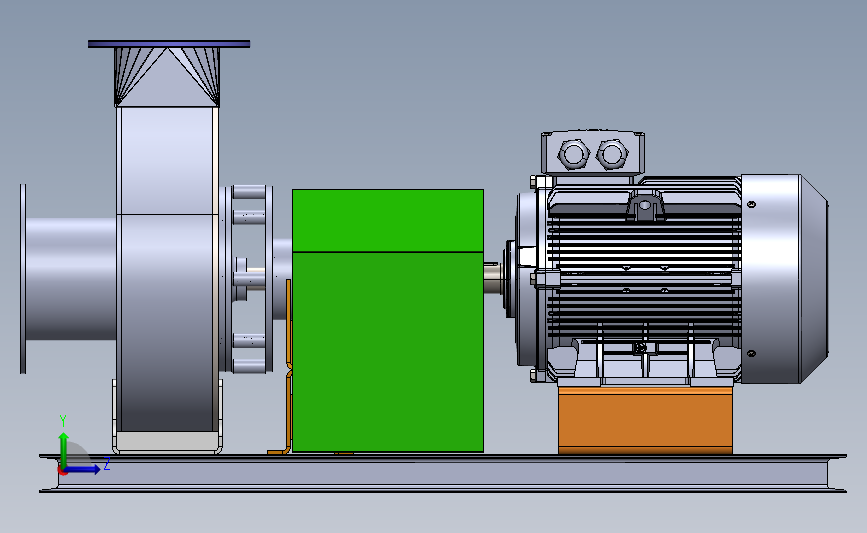This screenshot has height=533, width=867.
Task: Select the motor output shaft
Action: (x=493, y=278)
